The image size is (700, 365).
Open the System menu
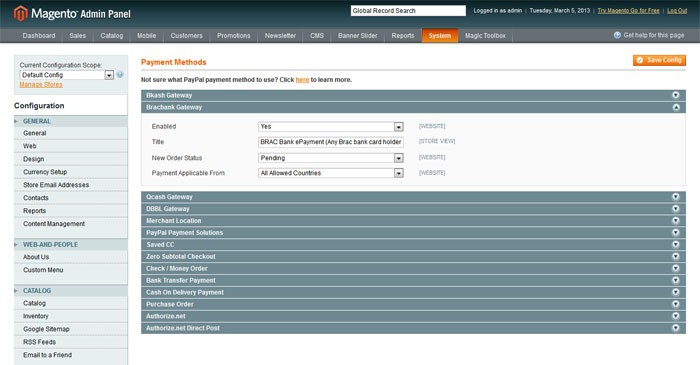tap(440, 36)
